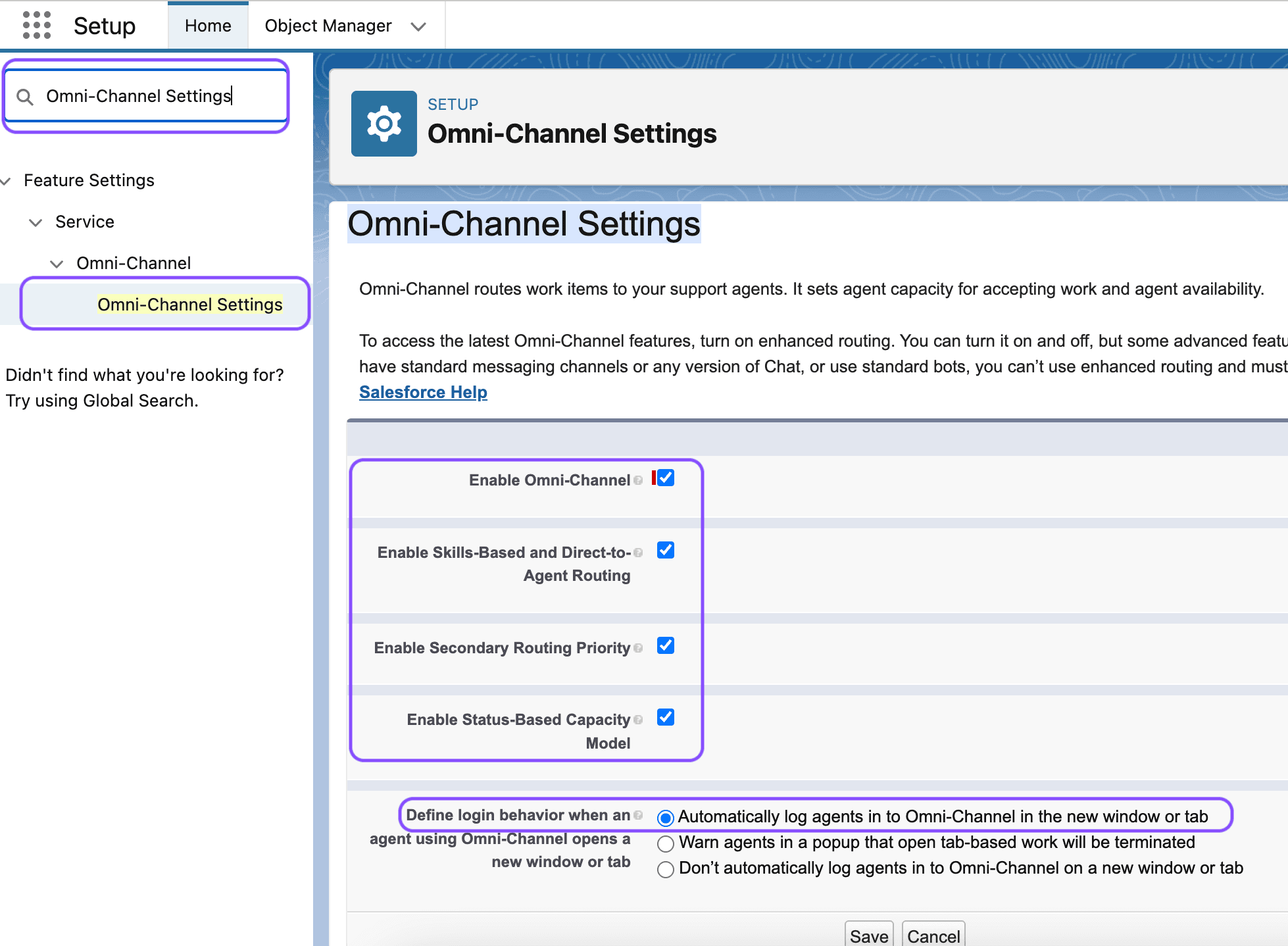Image resolution: width=1288 pixels, height=946 pixels.
Task: Uncheck Enable Skills-Based and Direct-to-Agent Routing
Action: tap(665, 551)
